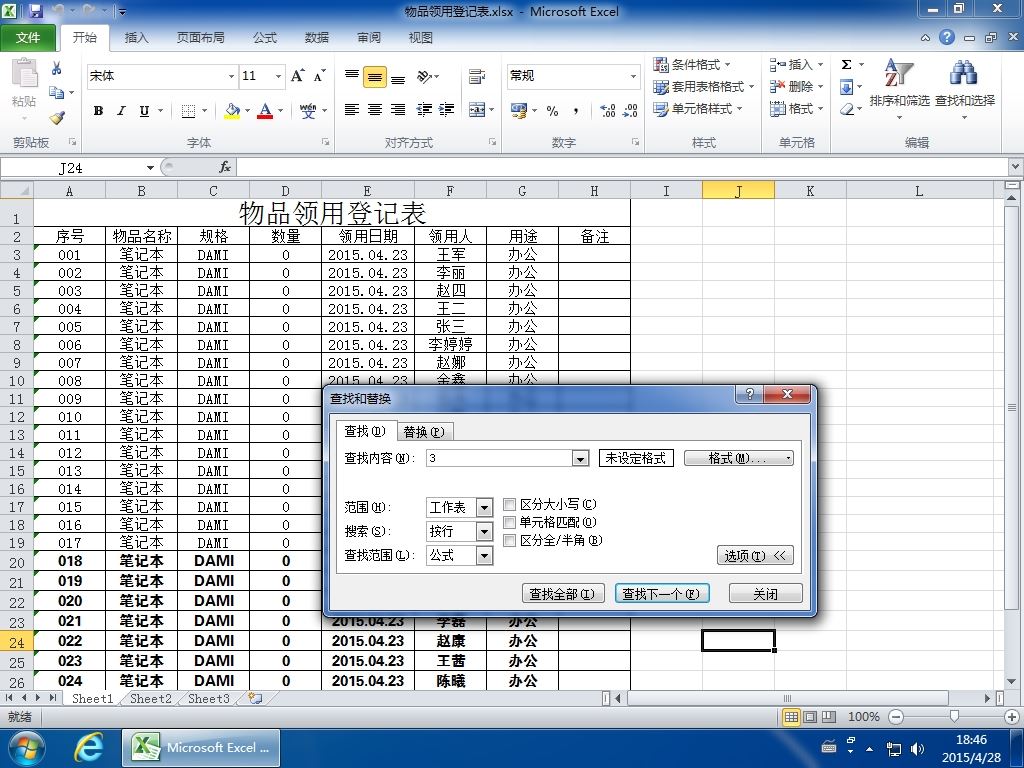
Task: Click the volume speaker tray icon
Action: tap(917, 748)
